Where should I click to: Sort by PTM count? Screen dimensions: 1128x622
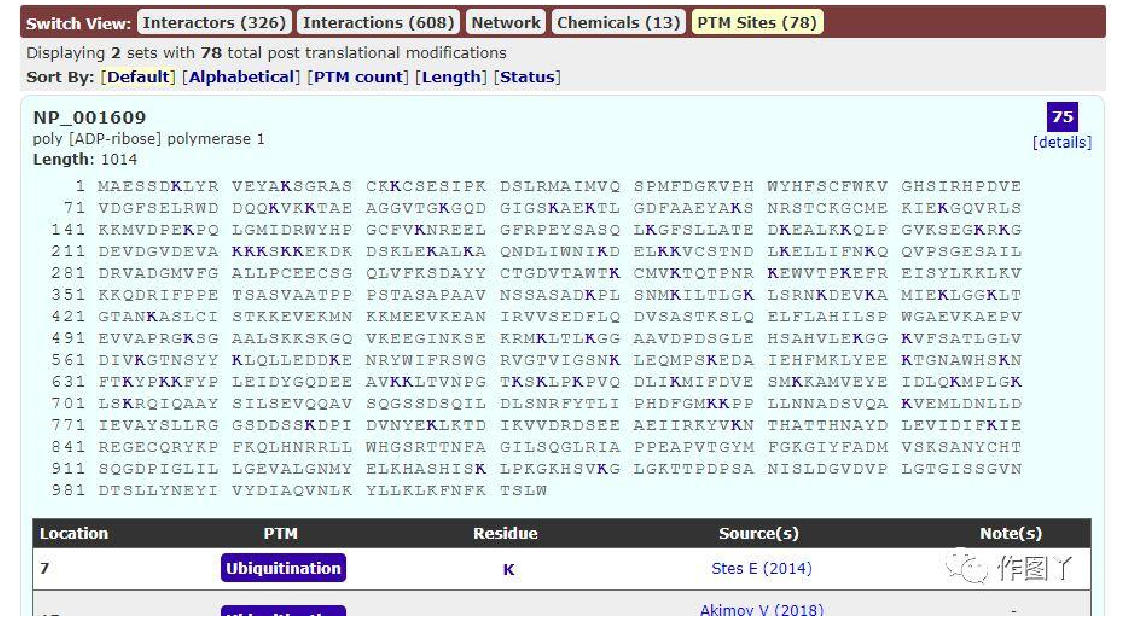pyautogui.click(x=358, y=77)
